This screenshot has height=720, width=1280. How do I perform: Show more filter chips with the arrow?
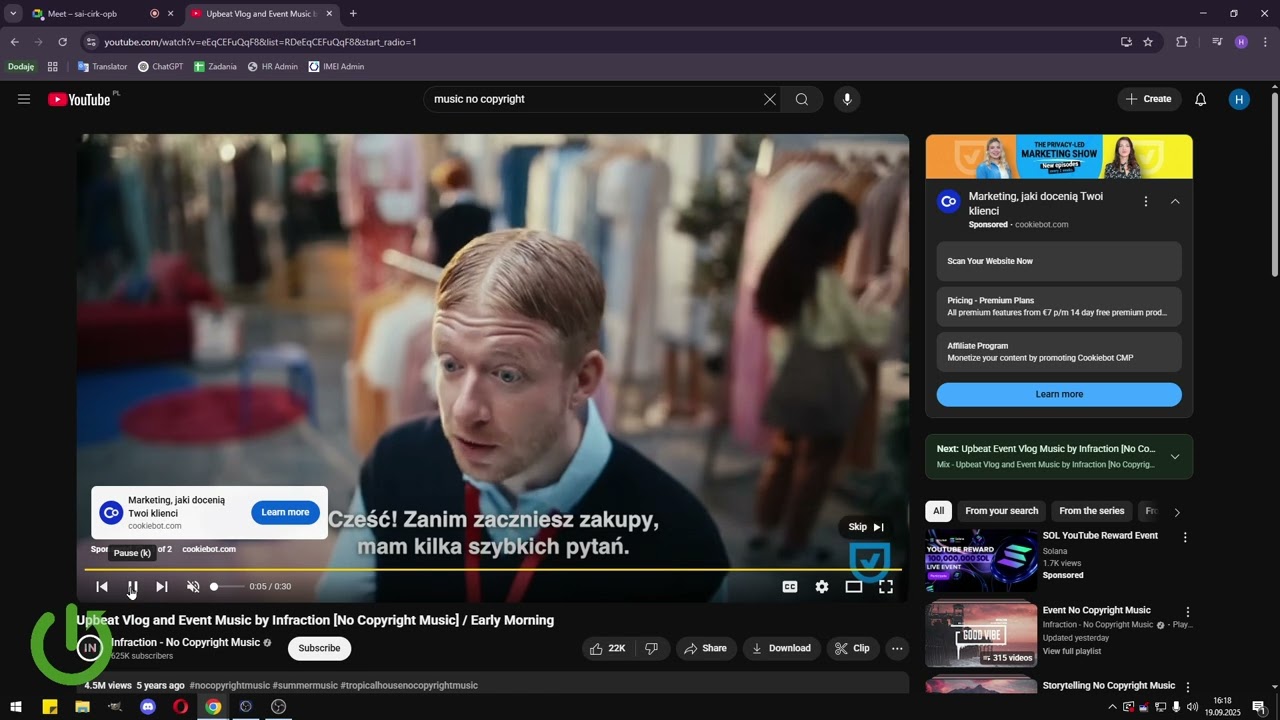(x=1177, y=512)
